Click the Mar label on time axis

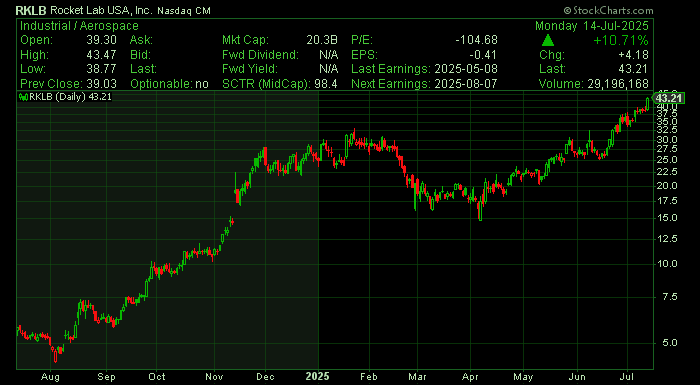(x=417, y=377)
